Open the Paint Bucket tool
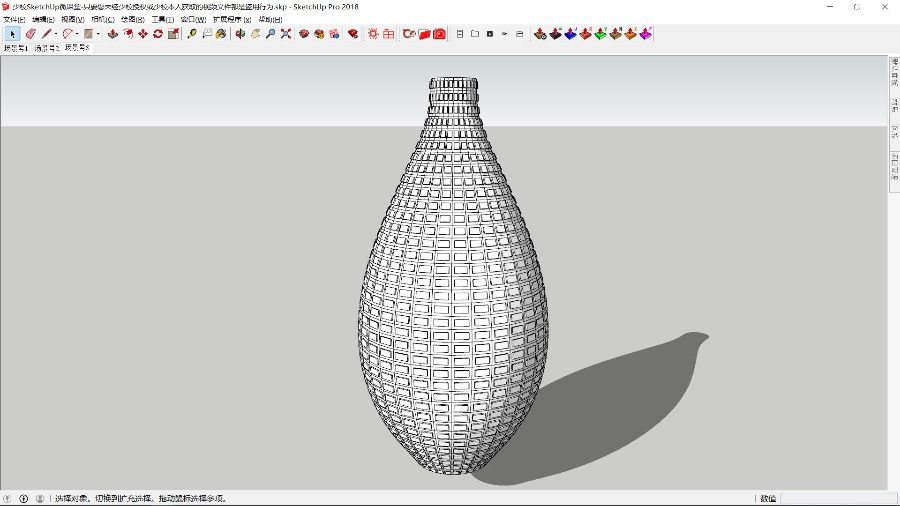Image resolution: width=900 pixels, height=506 pixels. pyautogui.click(x=221, y=34)
